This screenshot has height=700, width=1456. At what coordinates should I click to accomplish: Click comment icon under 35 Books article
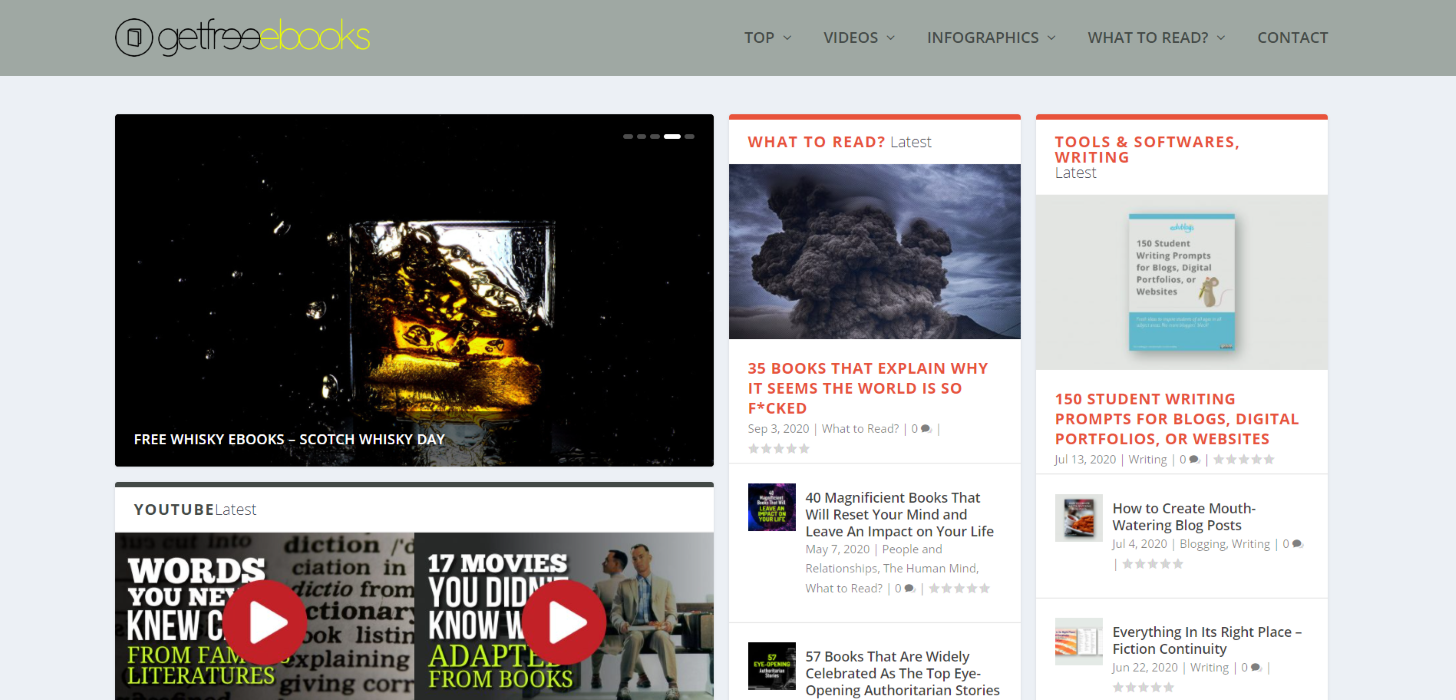926,429
